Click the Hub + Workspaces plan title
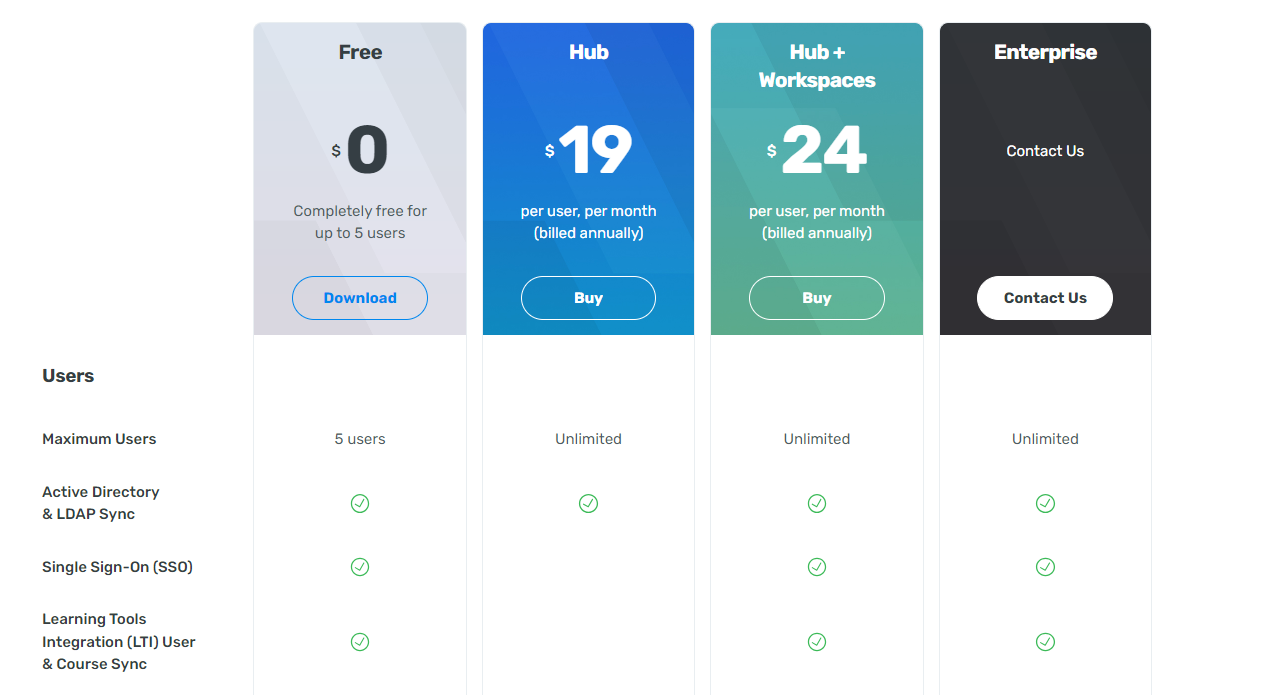 click(x=817, y=66)
